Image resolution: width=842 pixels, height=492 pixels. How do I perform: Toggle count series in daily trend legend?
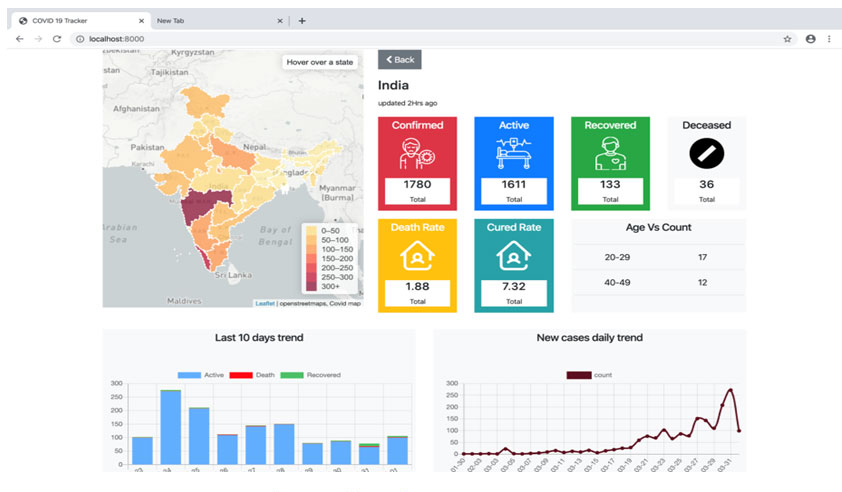(x=589, y=375)
